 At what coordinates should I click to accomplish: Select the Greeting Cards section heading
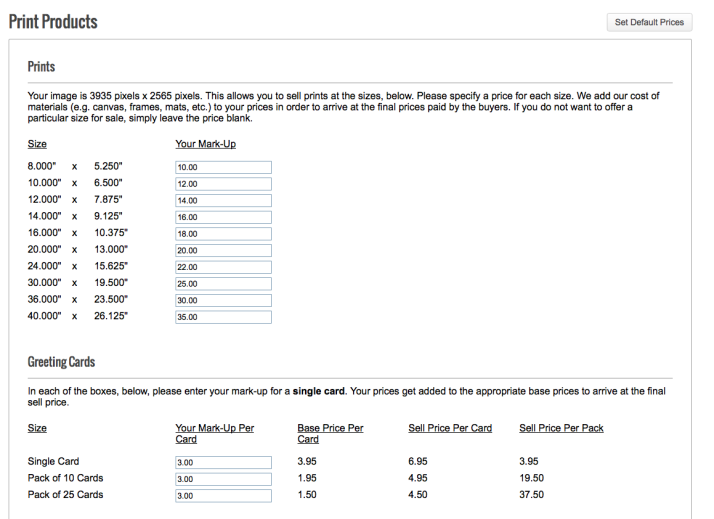(61, 362)
